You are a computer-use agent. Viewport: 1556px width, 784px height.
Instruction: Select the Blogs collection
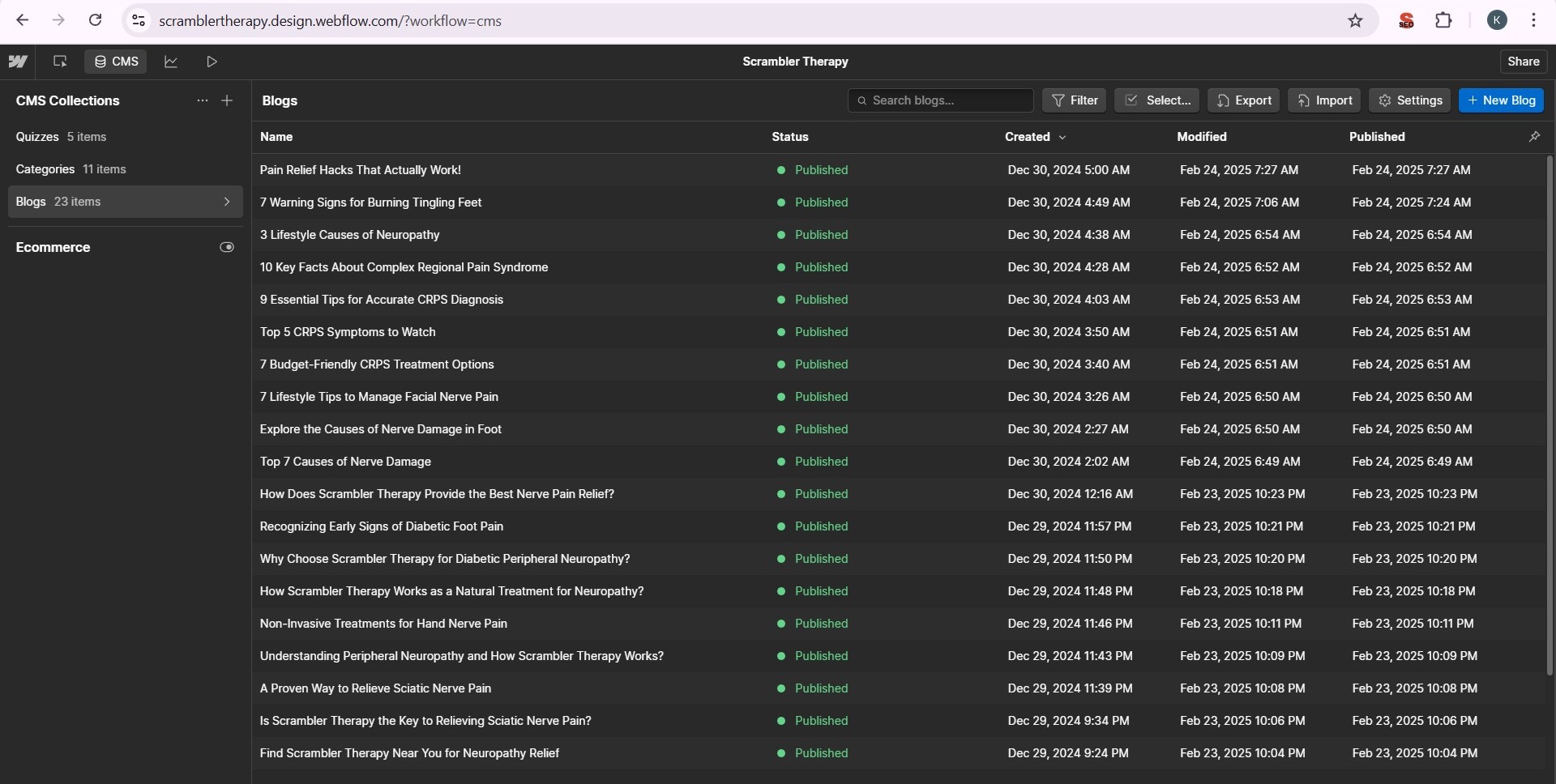point(126,202)
